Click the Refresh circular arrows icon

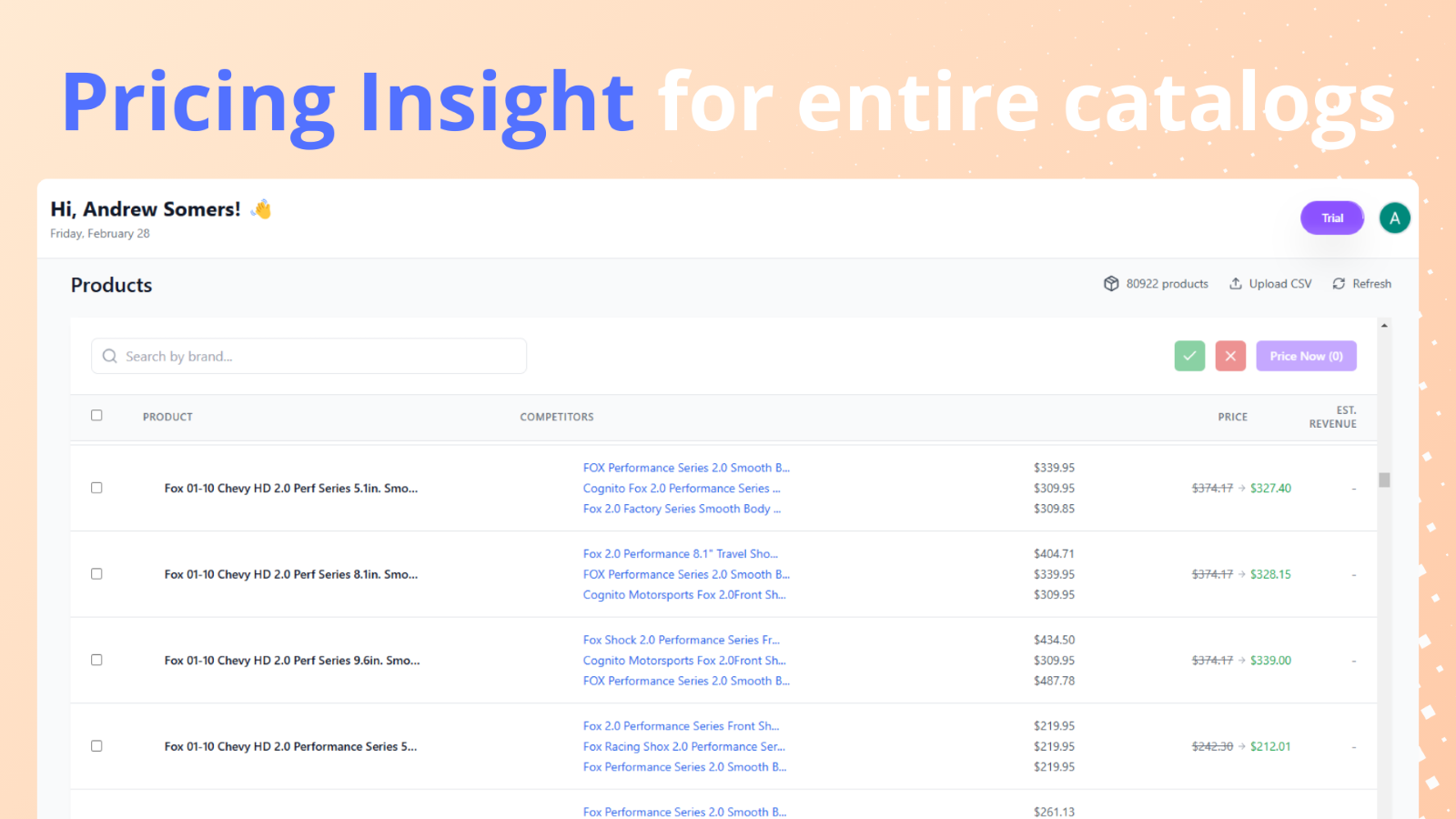pos(1339,284)
